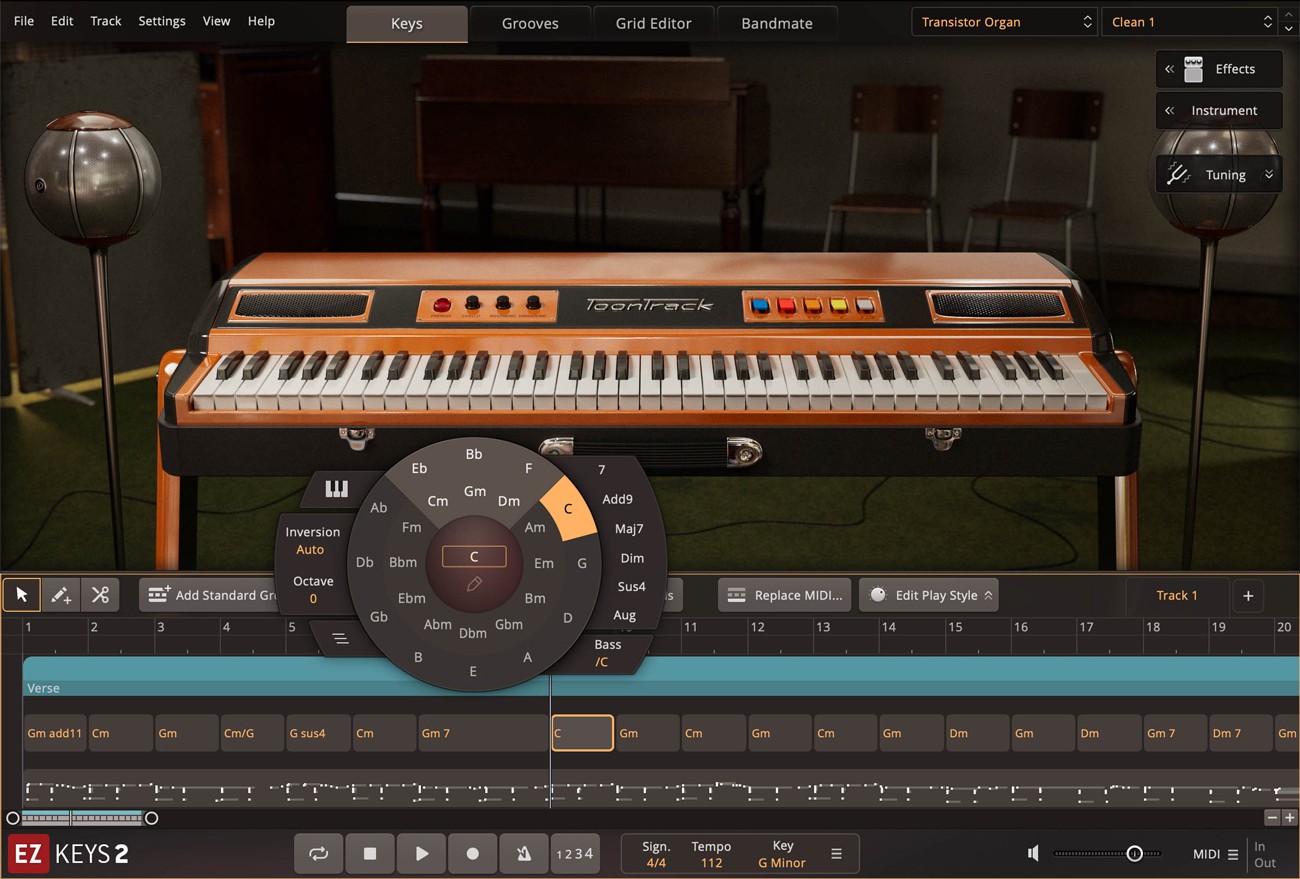Add a new track with the plus button
Image resolution: width=1300 pixels, height=879 pixels.
click(x=1248, y=595)
